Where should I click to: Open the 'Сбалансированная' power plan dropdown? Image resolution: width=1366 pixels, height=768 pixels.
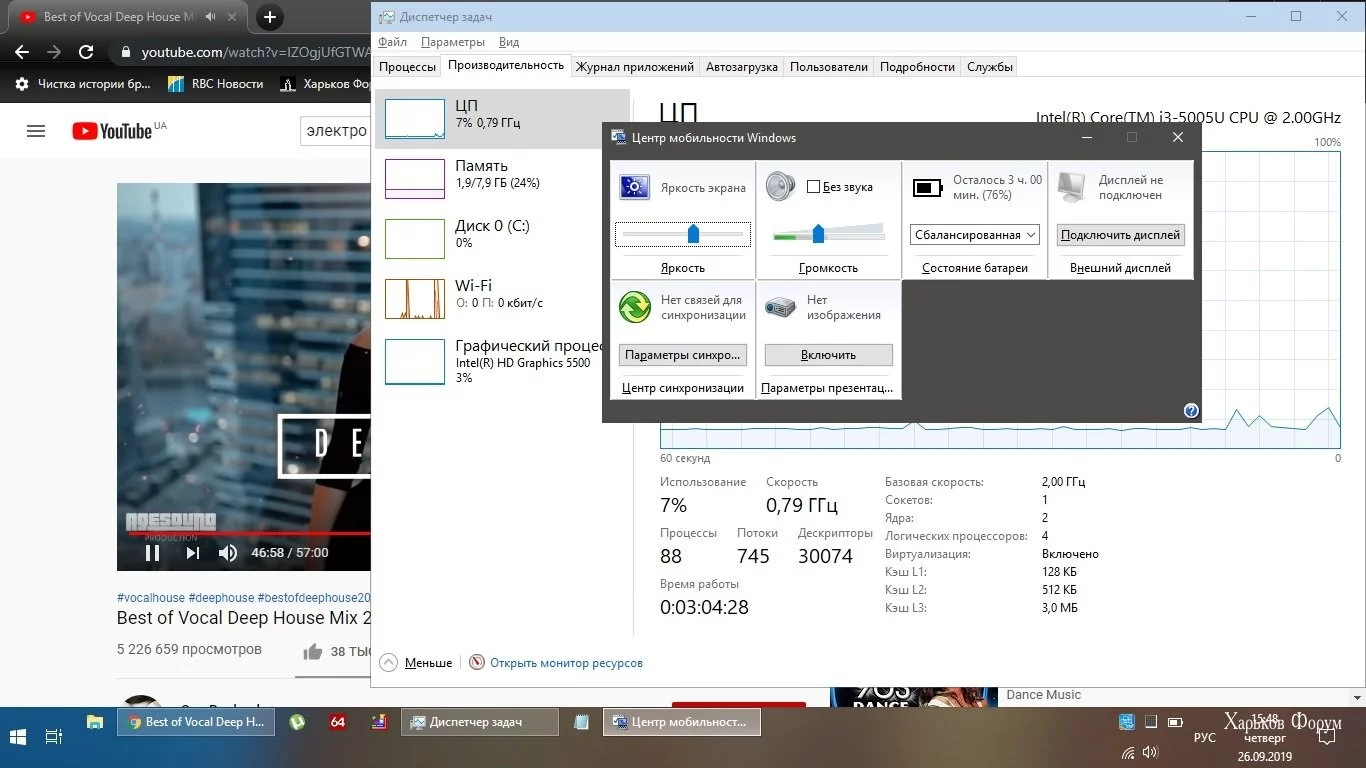click(975, 235)
